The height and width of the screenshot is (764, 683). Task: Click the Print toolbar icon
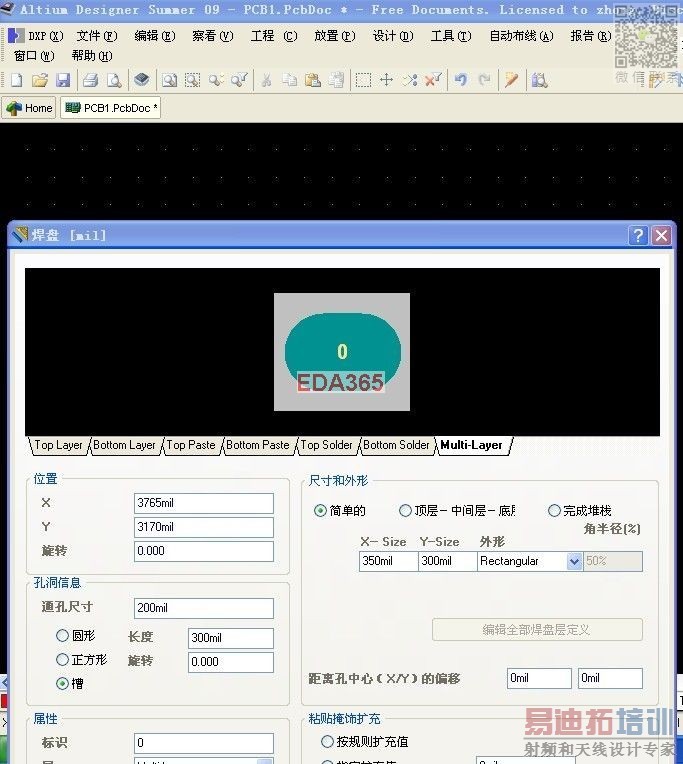[x=91, y=80]
